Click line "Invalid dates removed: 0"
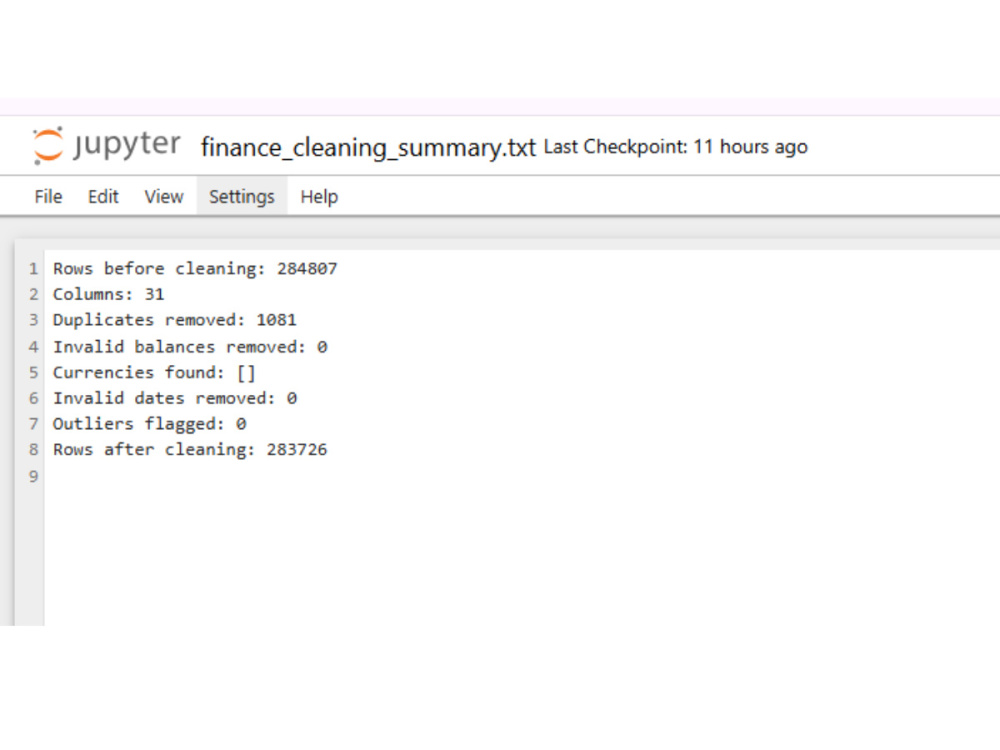 click(x=175, y=398)
